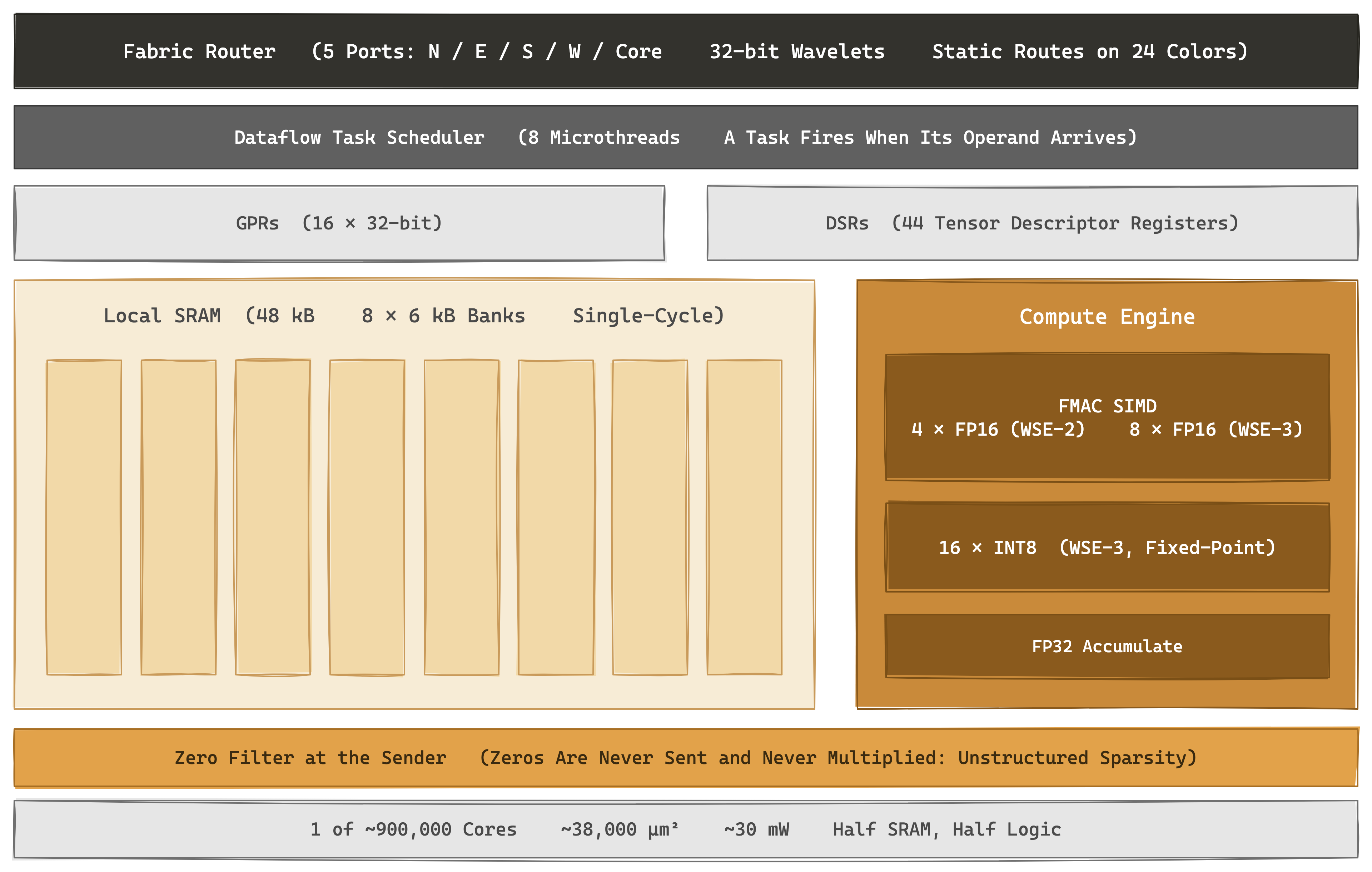This screenshot has width=1372, height=872.
Task: Click the Fabric Router block
Action: click(686, 51)
